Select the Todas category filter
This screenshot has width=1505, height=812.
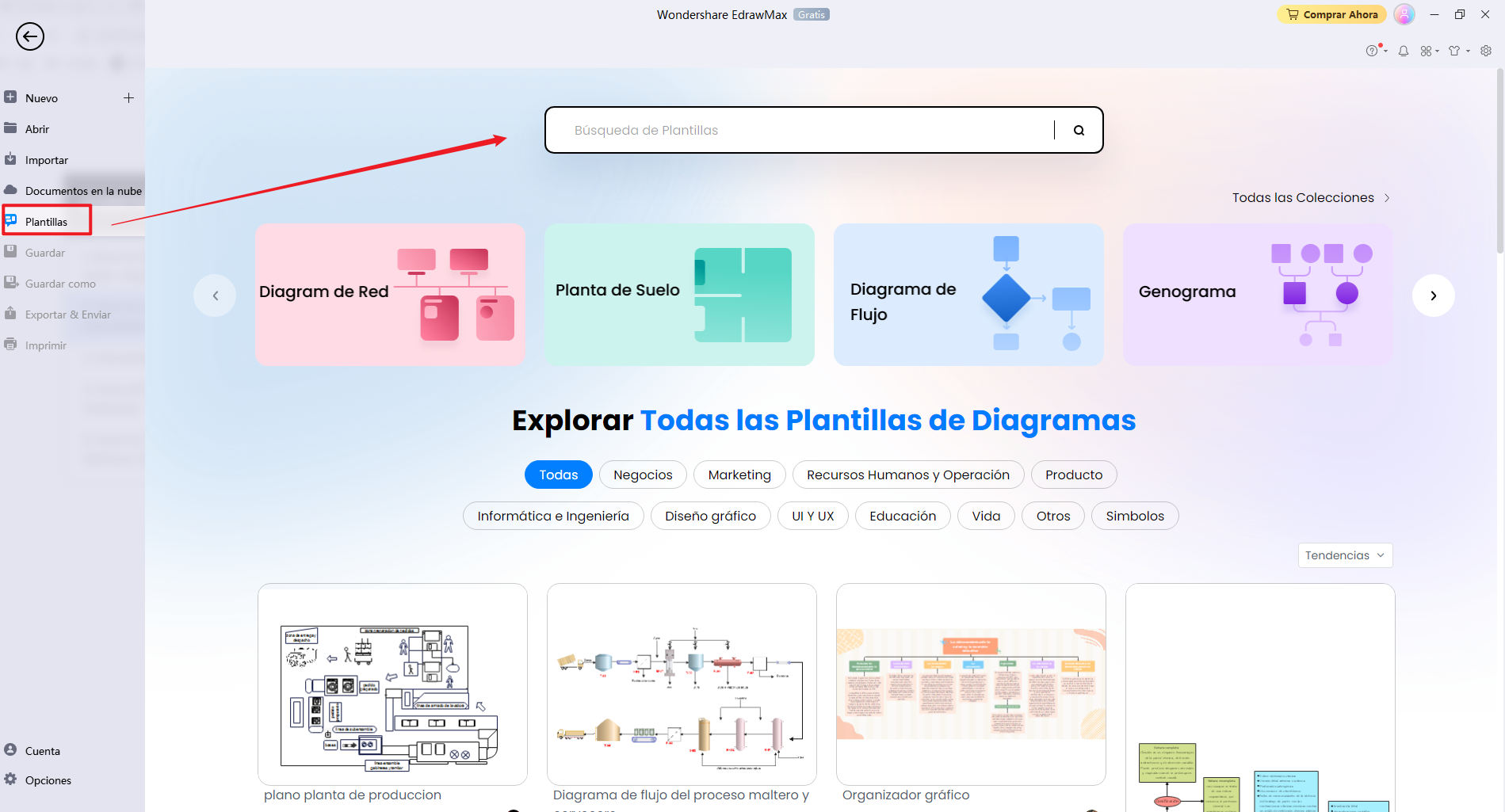[x=558, y=475]
